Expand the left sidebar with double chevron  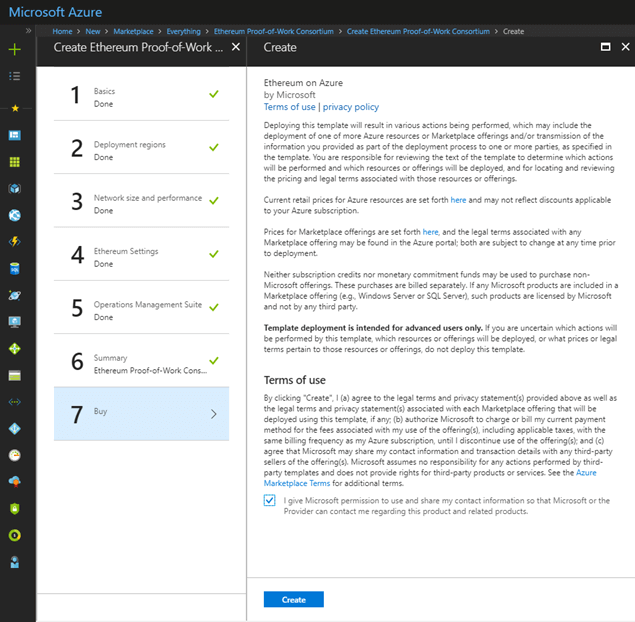28,31
